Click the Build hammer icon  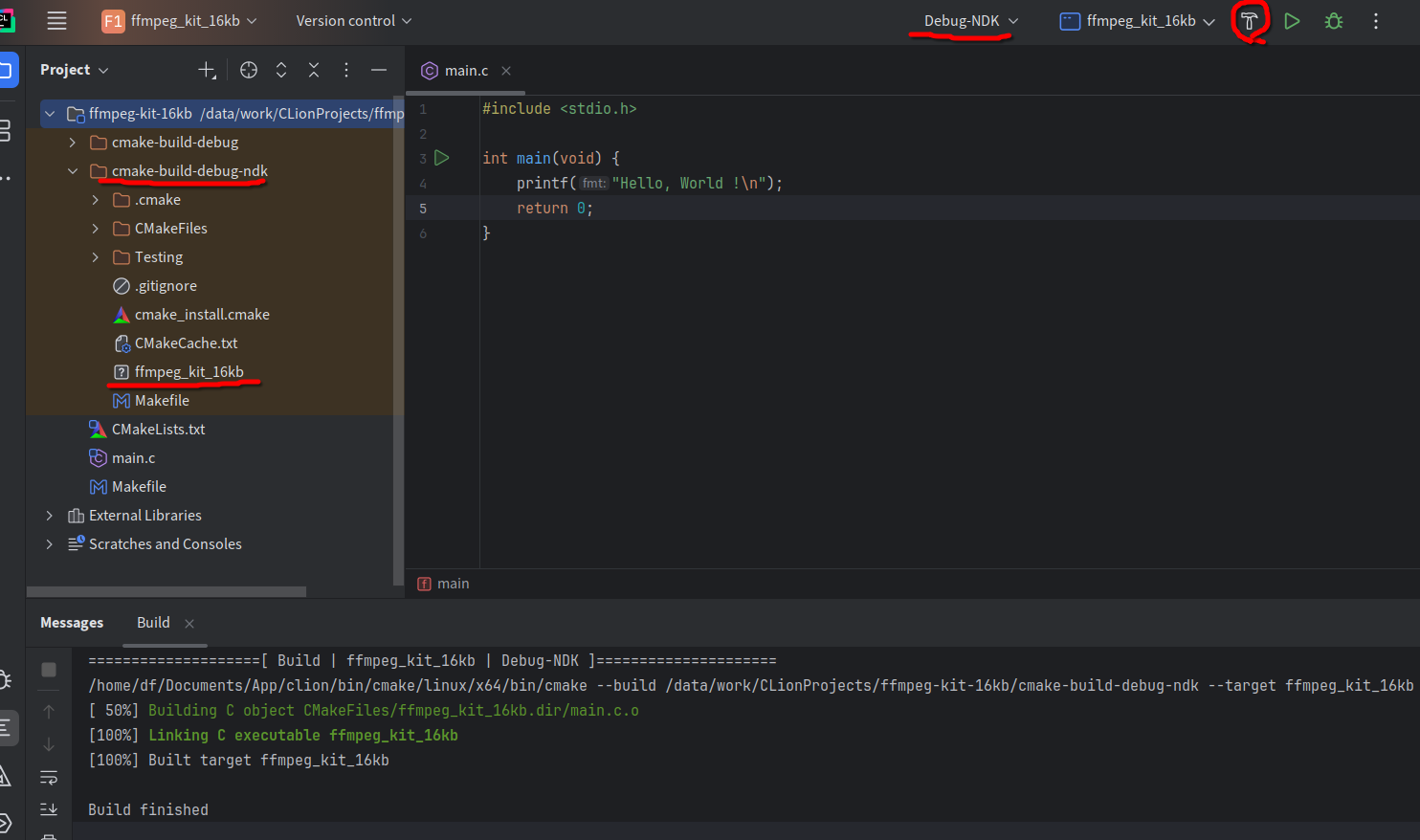coord(1249,21)
